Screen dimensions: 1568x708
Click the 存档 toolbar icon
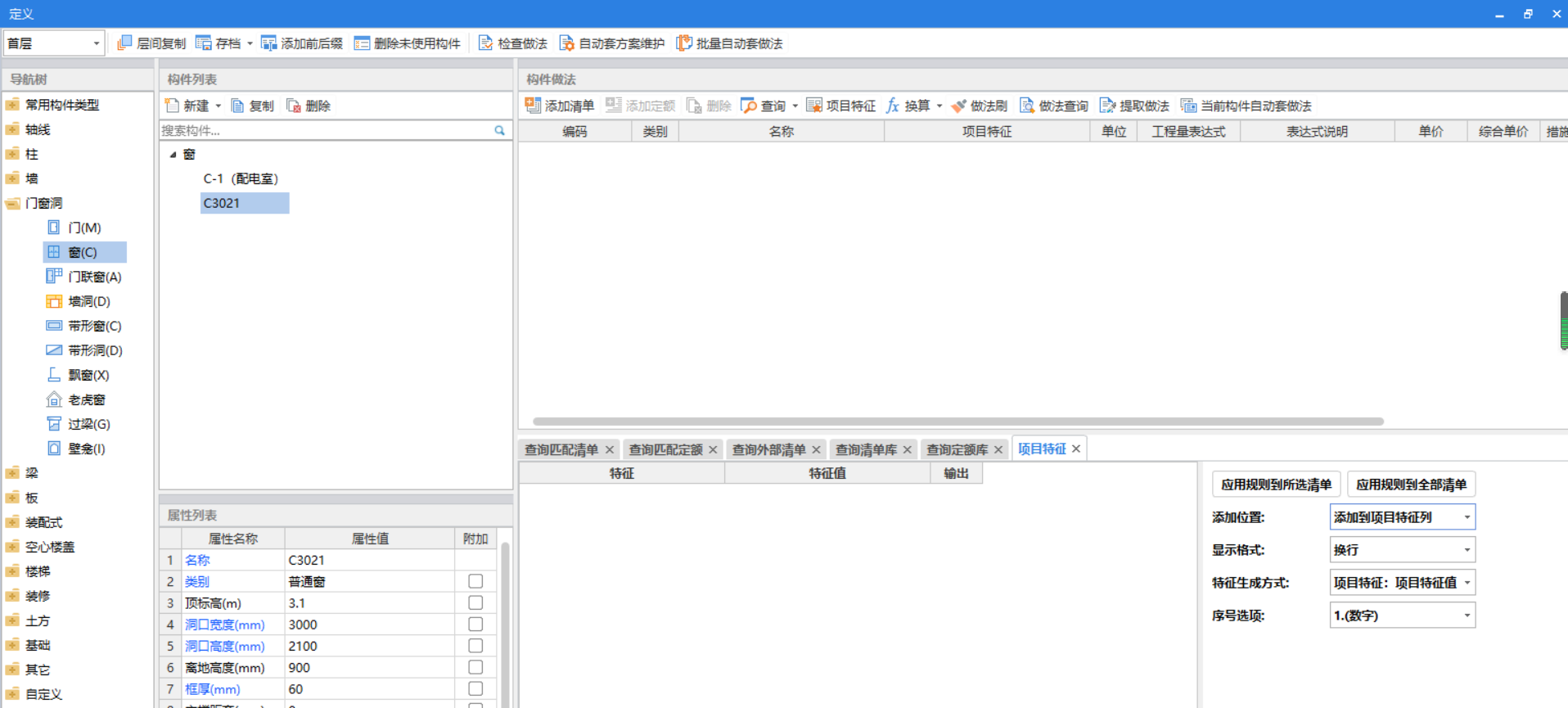pos(204,43)
